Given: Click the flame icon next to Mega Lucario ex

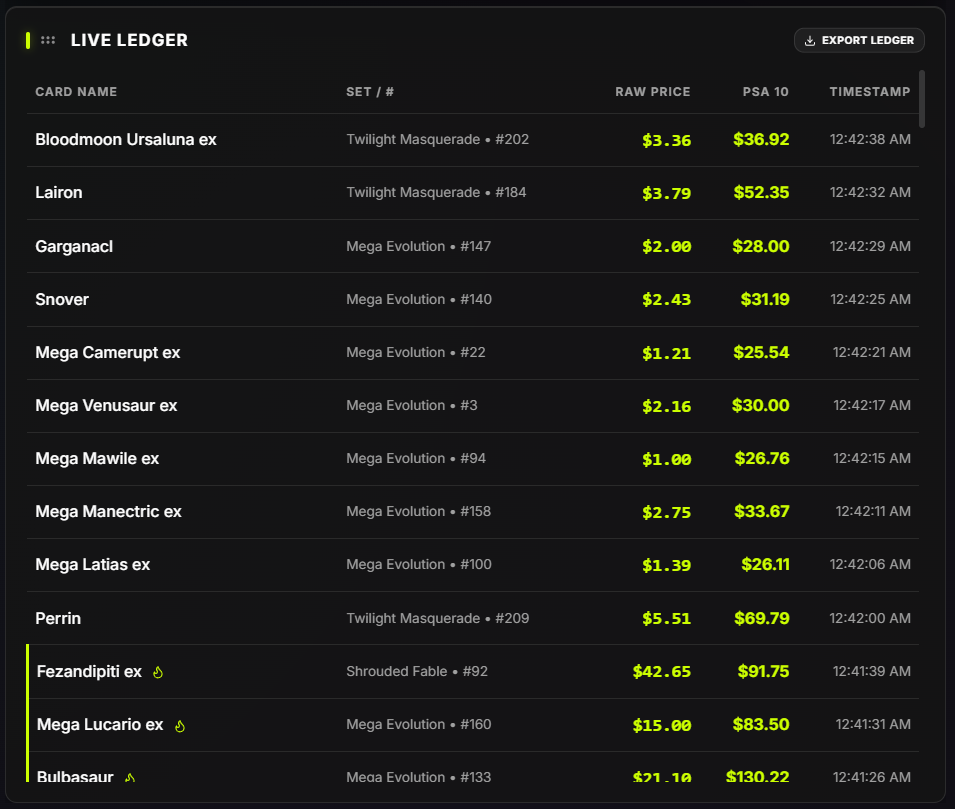Looking at the screenshot, I should point(180,726).
